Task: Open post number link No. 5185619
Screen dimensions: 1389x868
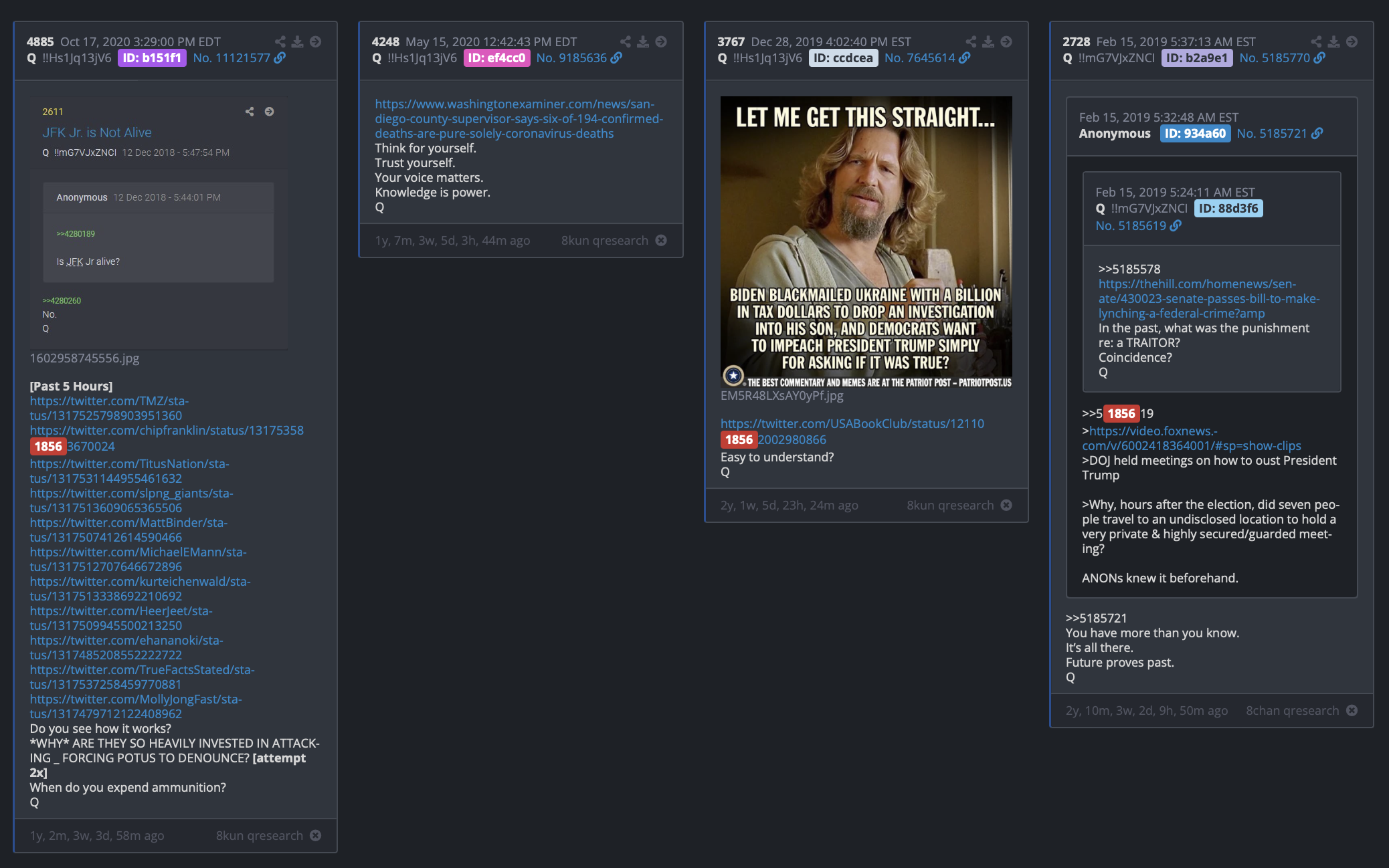Action: pyautogui.click(x=1131, y=226)
